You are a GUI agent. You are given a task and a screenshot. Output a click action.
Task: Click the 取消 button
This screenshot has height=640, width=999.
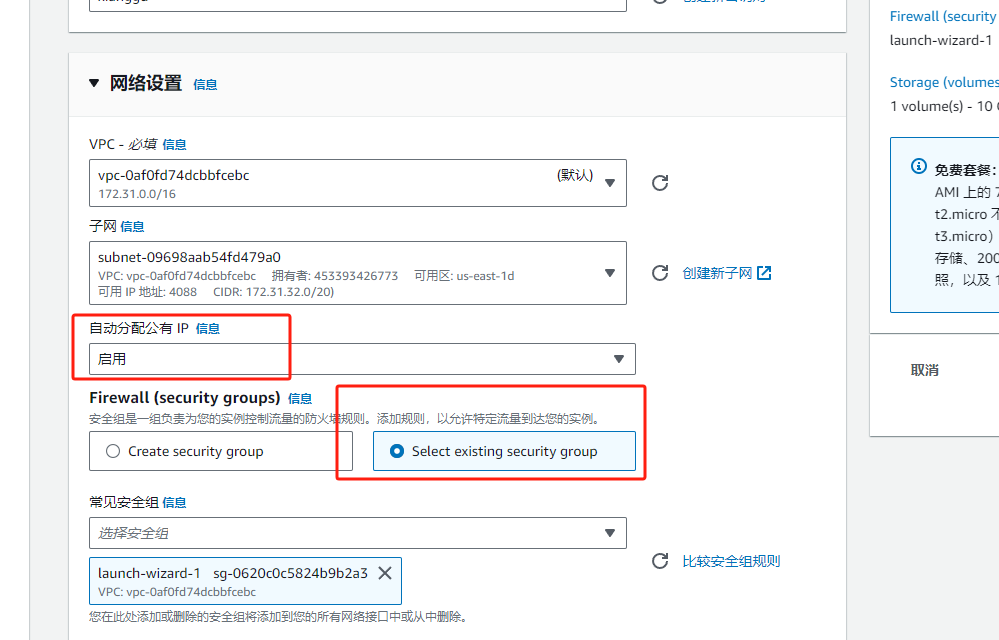[924, 371]
